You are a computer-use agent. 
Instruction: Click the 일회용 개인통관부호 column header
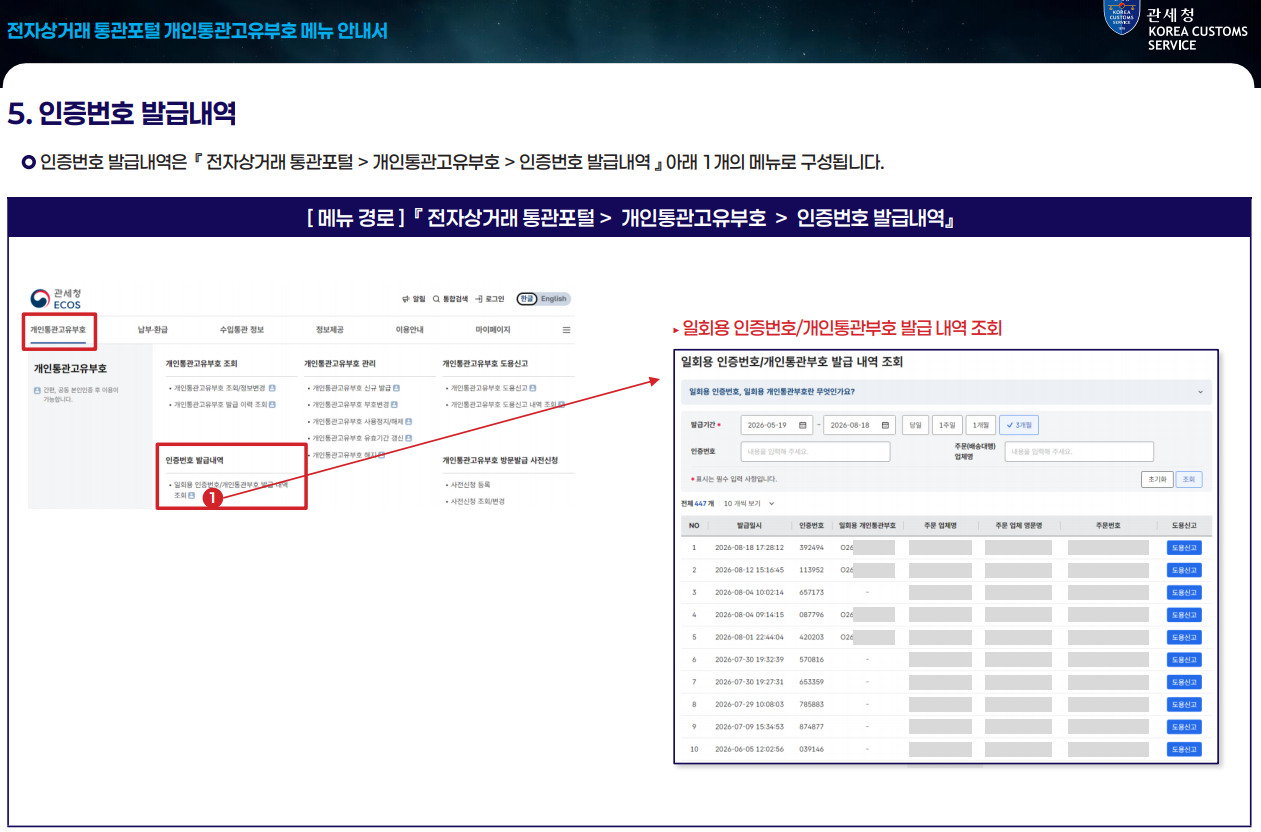867,525
